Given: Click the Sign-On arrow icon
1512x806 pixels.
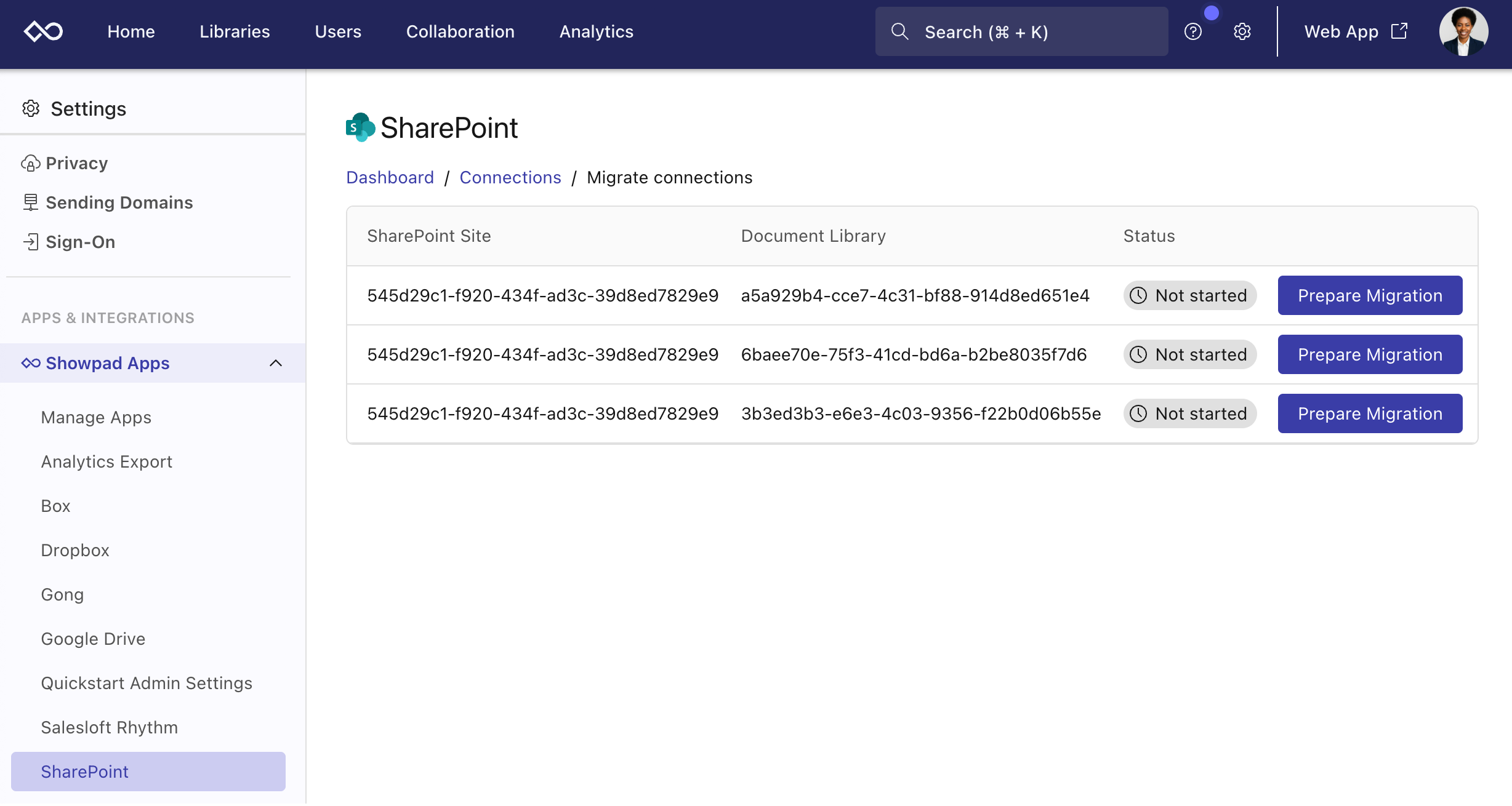Looking at the screenshot, I should coord(30,242).
